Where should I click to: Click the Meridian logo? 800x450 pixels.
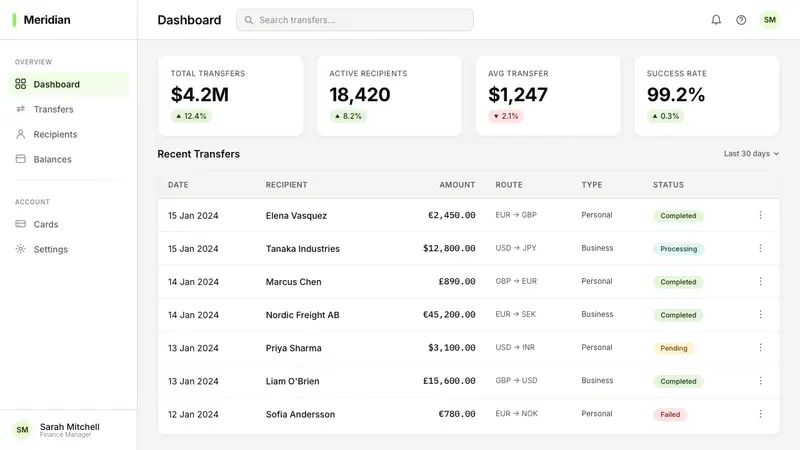(41, 20)
